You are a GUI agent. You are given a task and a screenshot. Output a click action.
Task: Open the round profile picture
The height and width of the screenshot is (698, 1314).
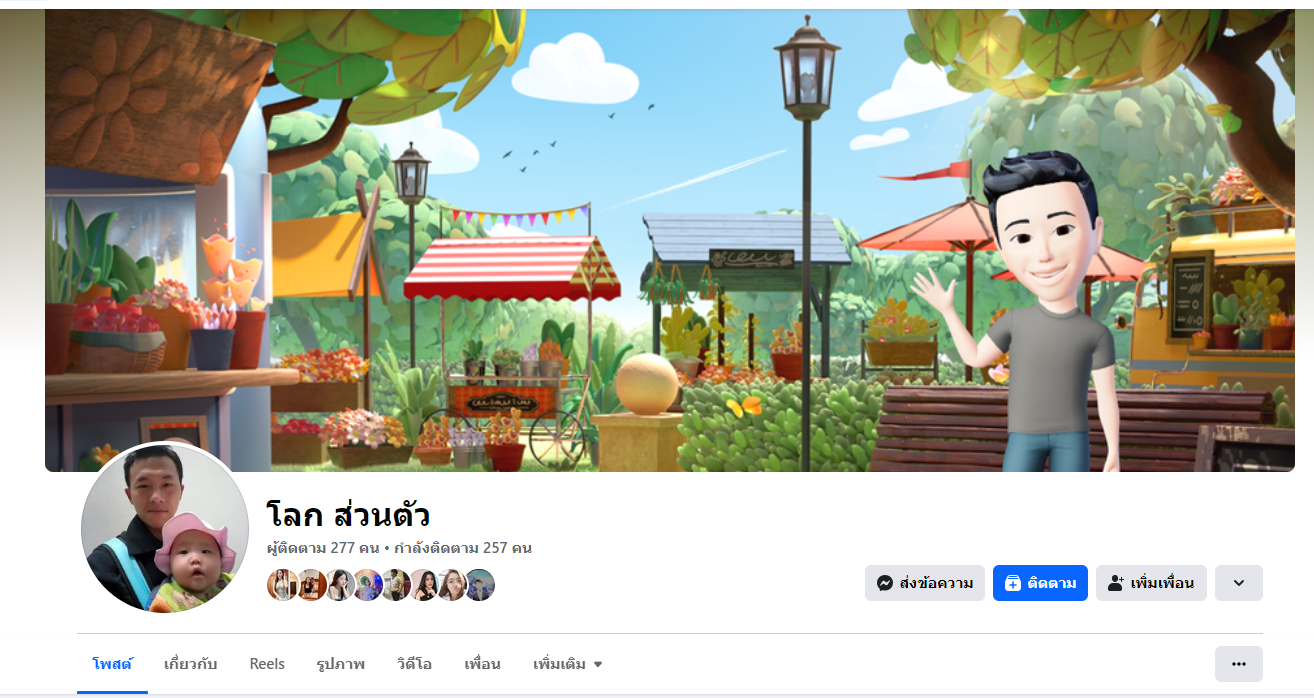[x=165, y=527]
